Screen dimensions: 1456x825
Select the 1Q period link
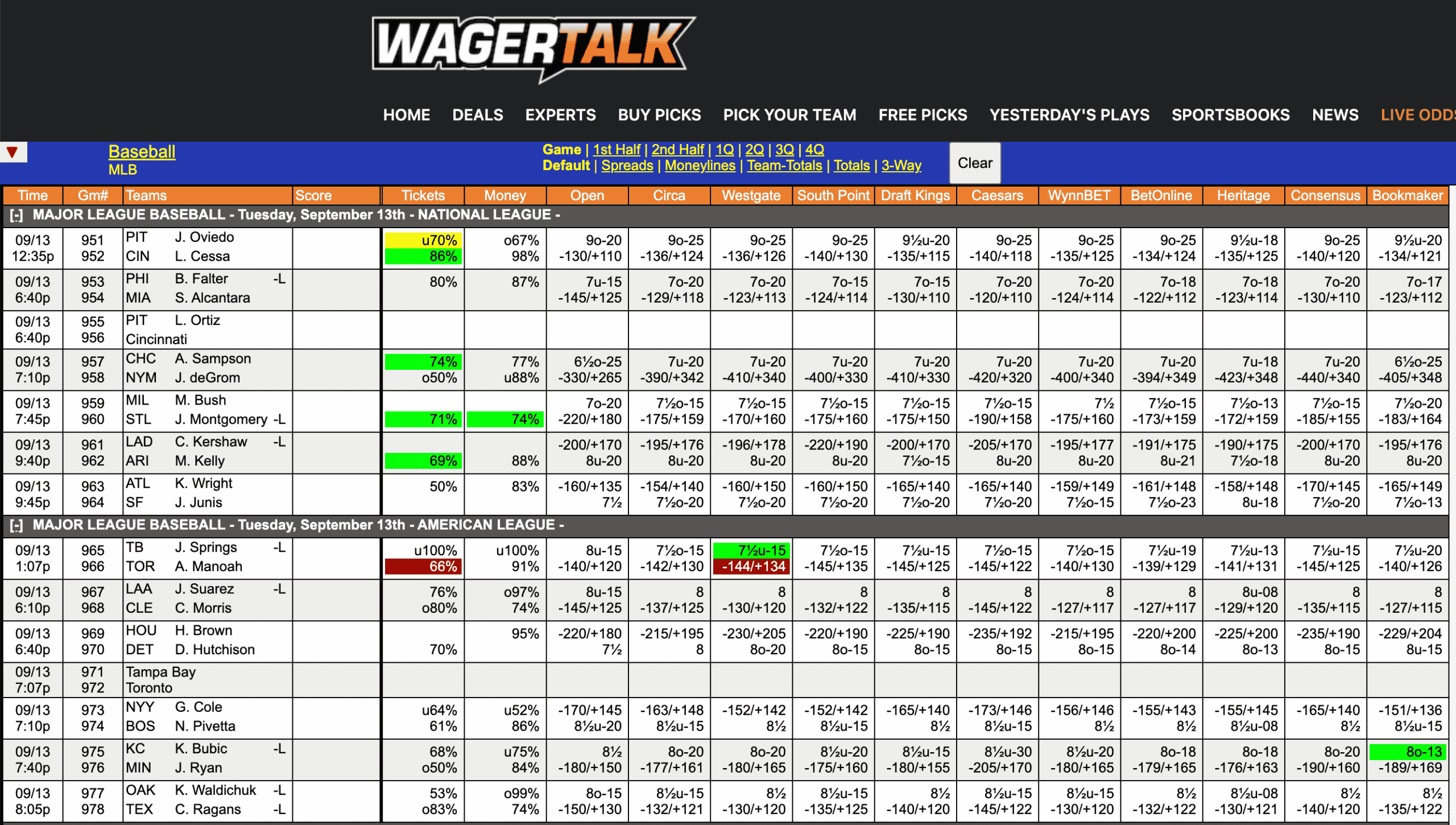(x=725, y=150)
